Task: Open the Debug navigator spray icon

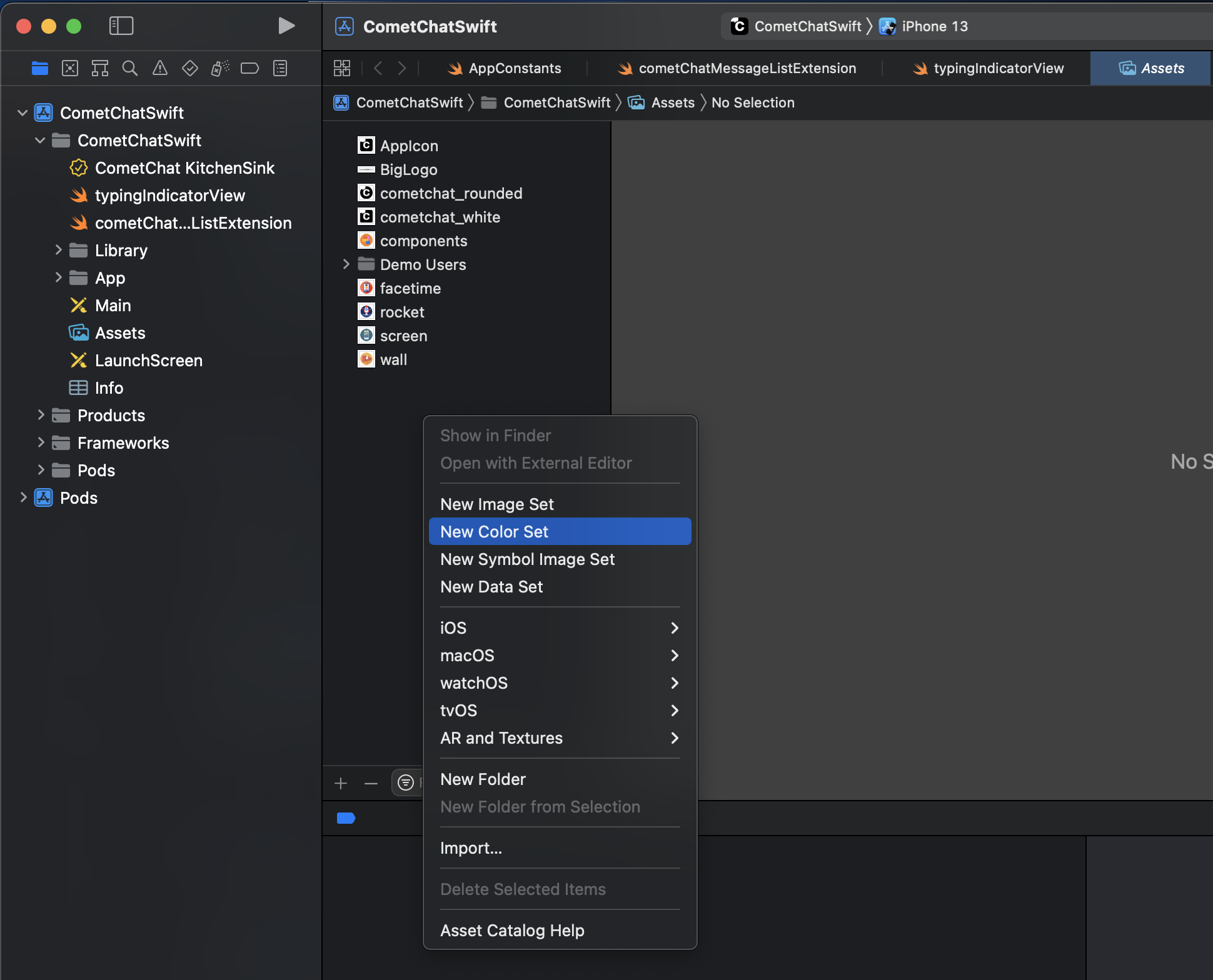Action: pos(220,68)
